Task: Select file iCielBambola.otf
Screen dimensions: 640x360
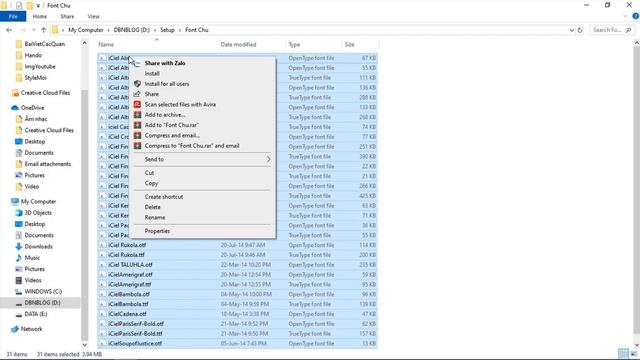Action: click(x=129, y=294)
